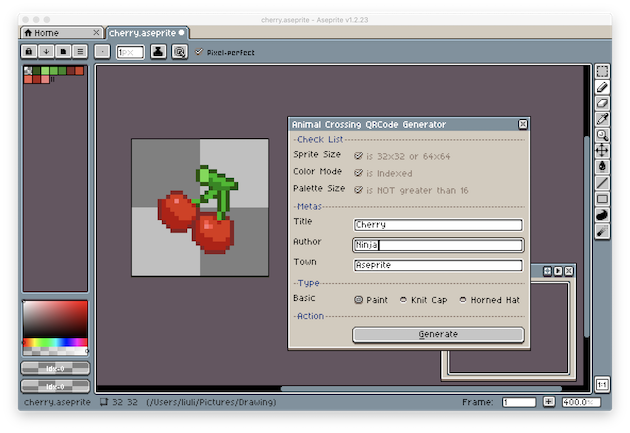Click the Frame number field
The width and height of the screenshot is (630, 433).
519,402
